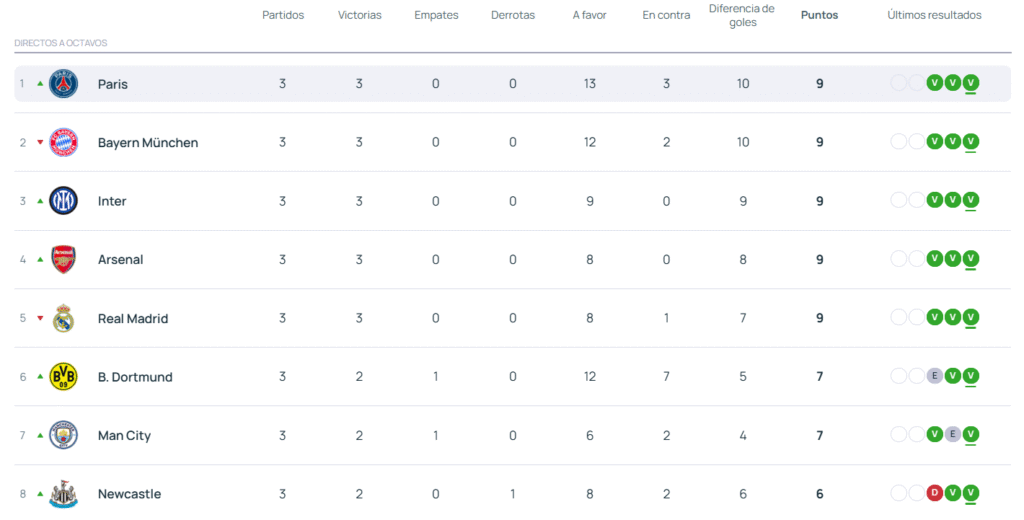Click Dortmund's grey E draw result badge
The image size is (1024, 520).
point(934,376)
